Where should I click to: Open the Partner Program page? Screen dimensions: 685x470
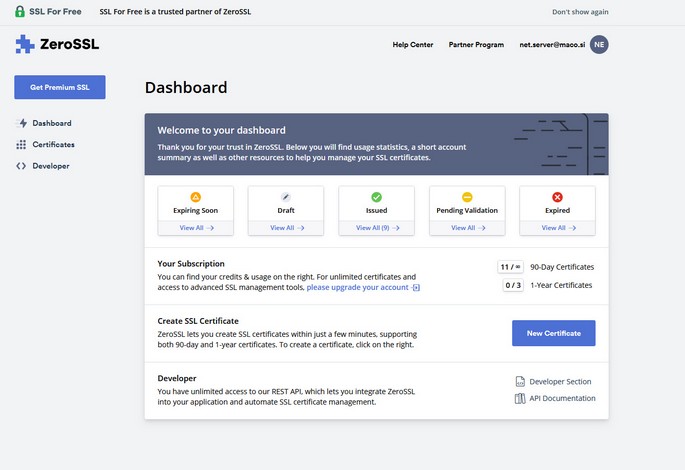[476, 45]
